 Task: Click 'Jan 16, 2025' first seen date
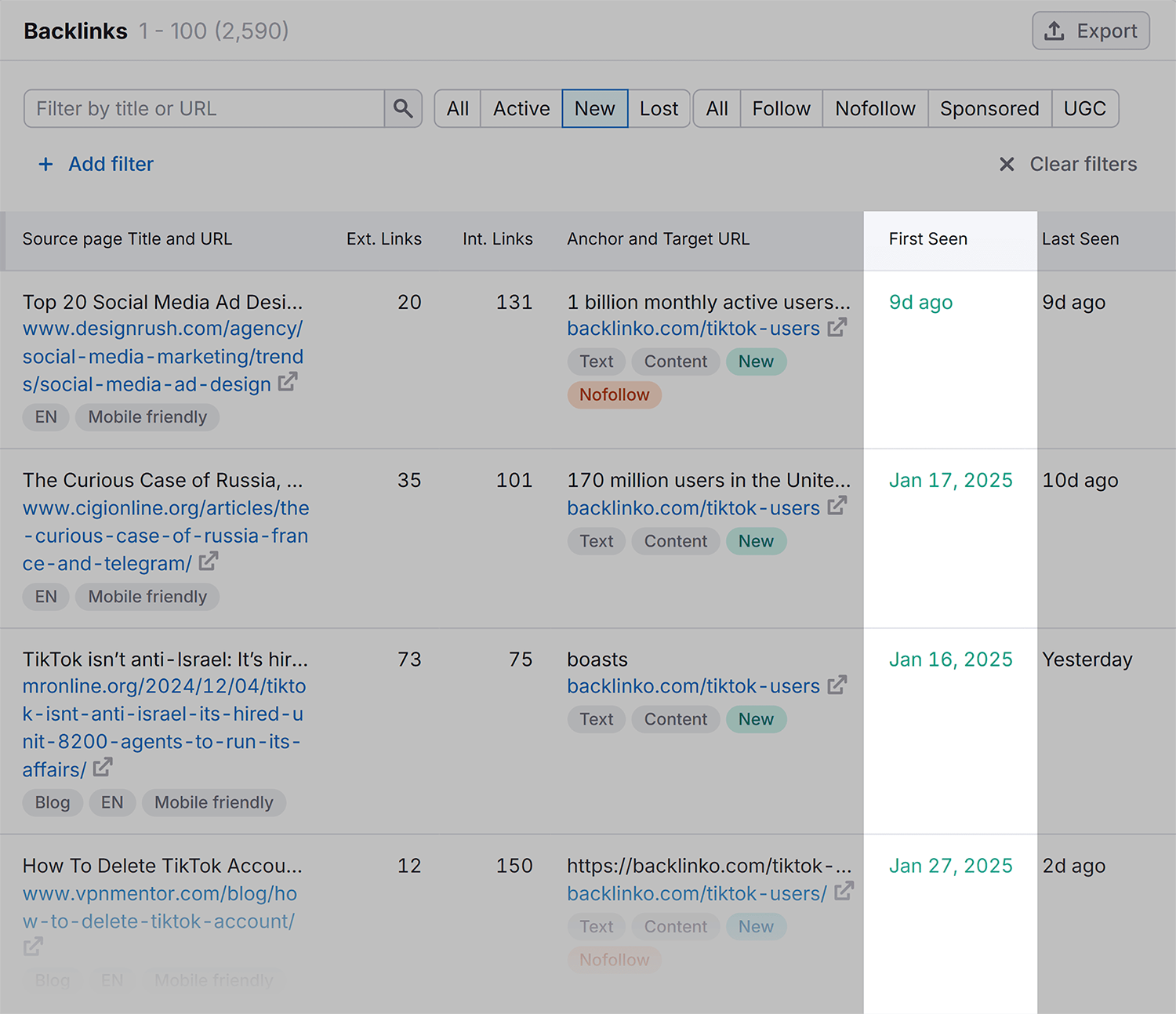tap(951, 660)
